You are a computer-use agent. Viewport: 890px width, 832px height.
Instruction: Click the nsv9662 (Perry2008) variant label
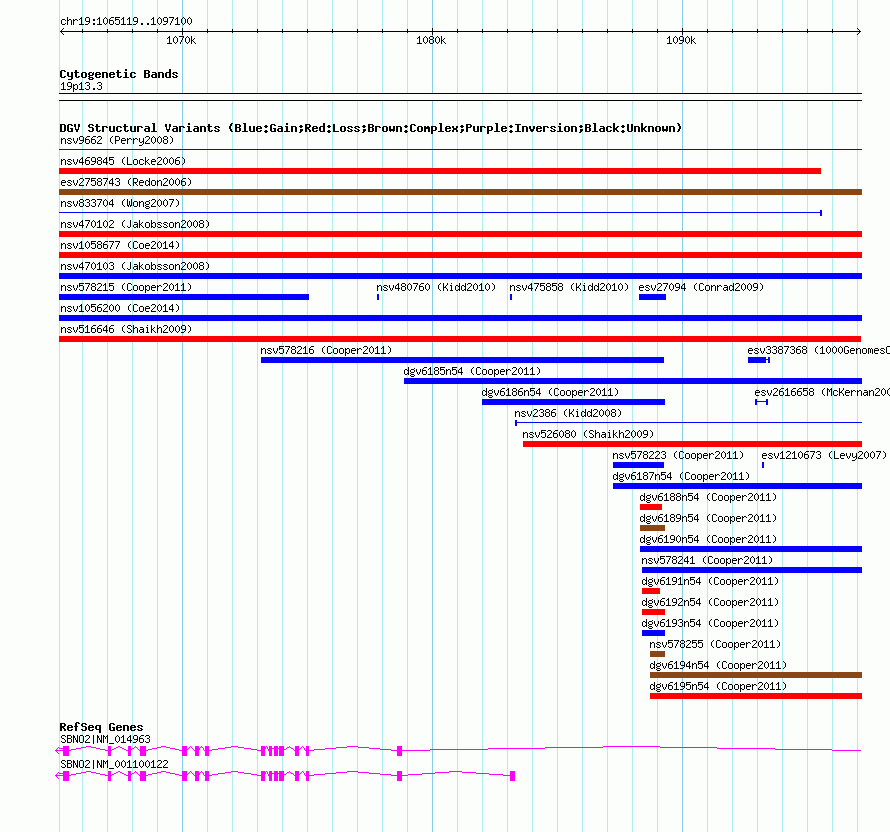click(117, 140)
